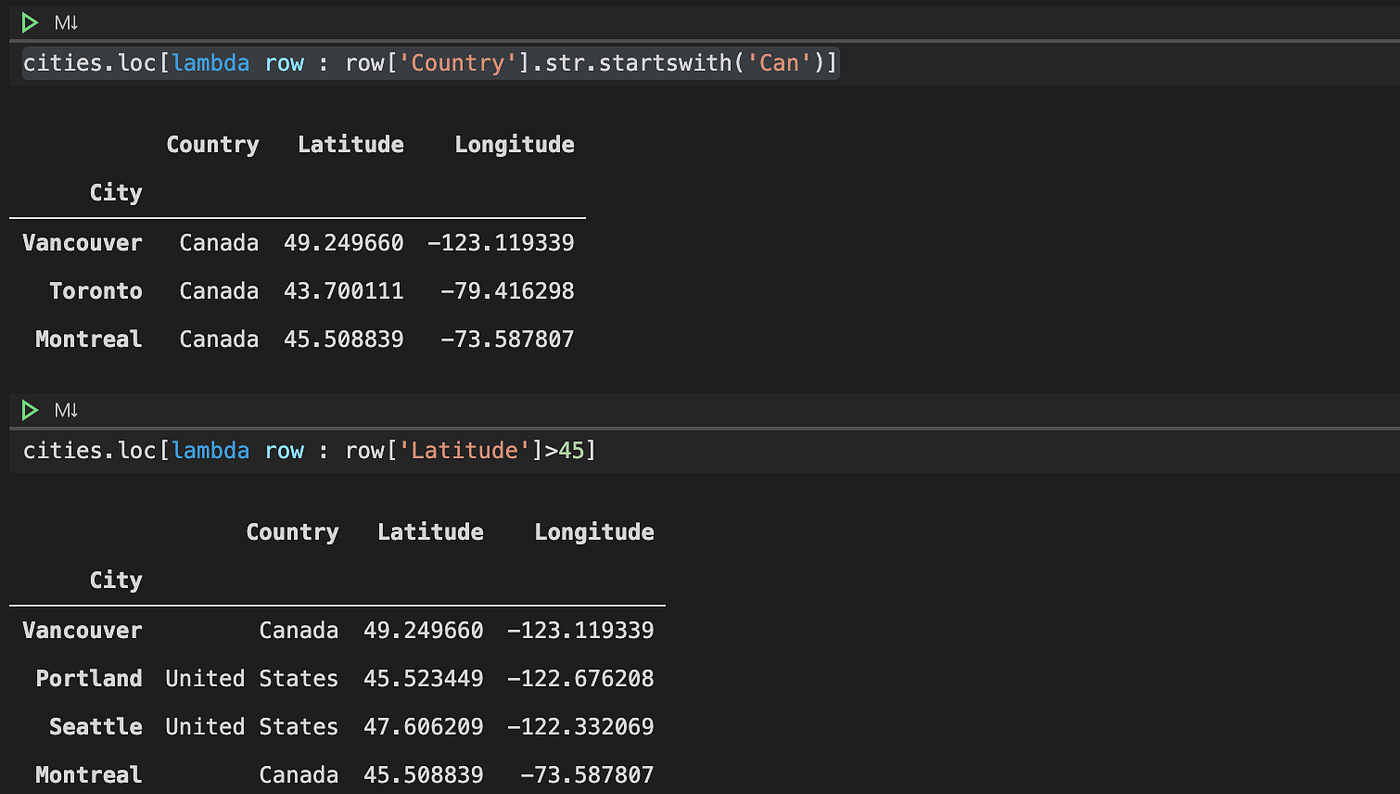The image size is (1400, 794).
Task: Click the 'Latitude' string in the second cell
Action: pos(463,450)
